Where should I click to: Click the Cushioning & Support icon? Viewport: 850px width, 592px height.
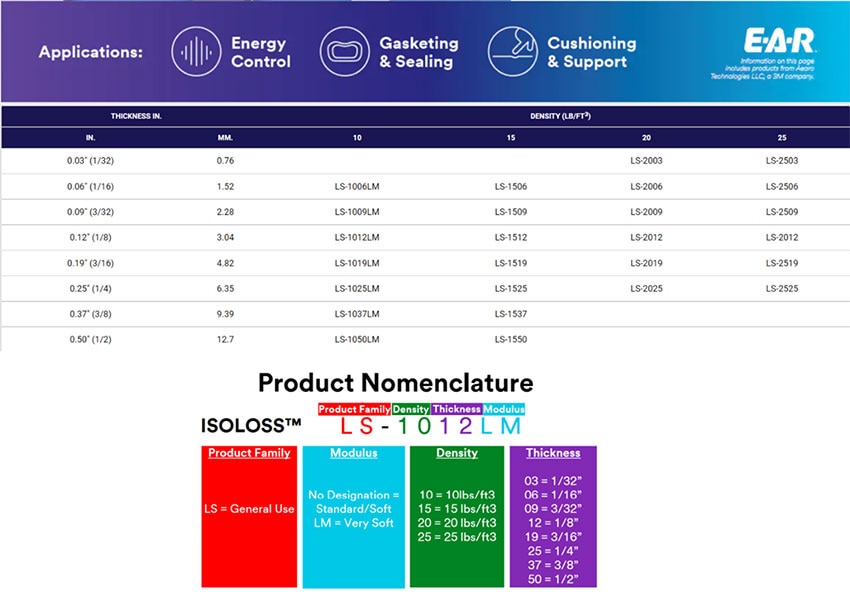pos(513,52)
